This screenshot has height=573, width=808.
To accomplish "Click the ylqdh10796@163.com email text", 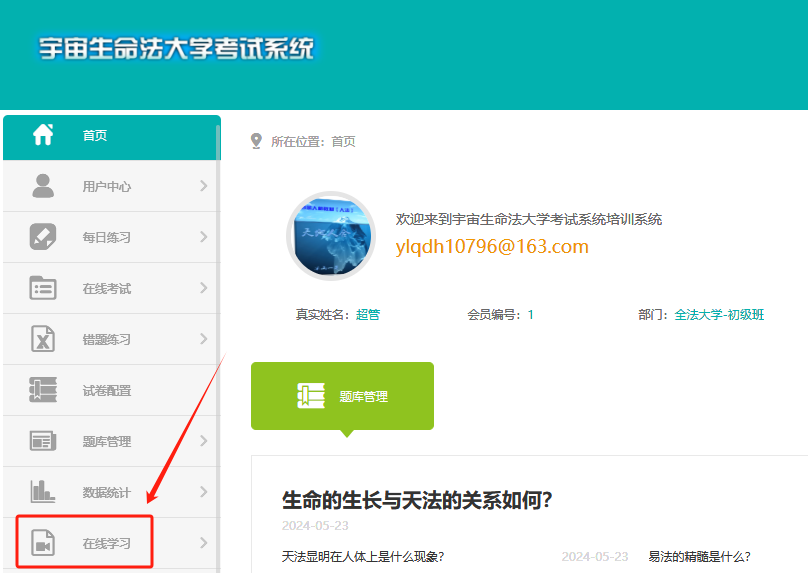I will tap(492, 246).
